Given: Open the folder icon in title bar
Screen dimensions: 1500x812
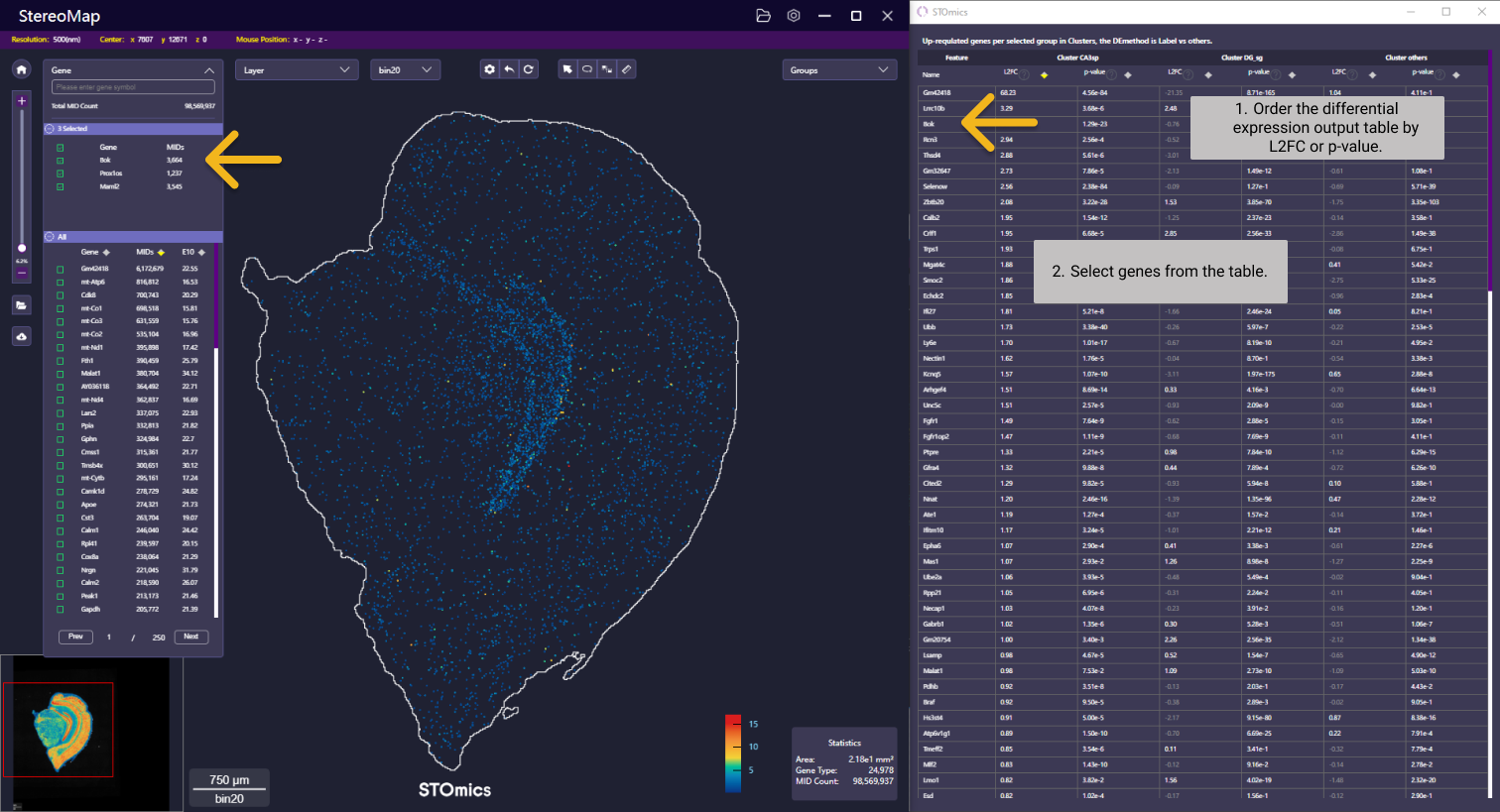Looking at the screenshot, I should (763, 16).
